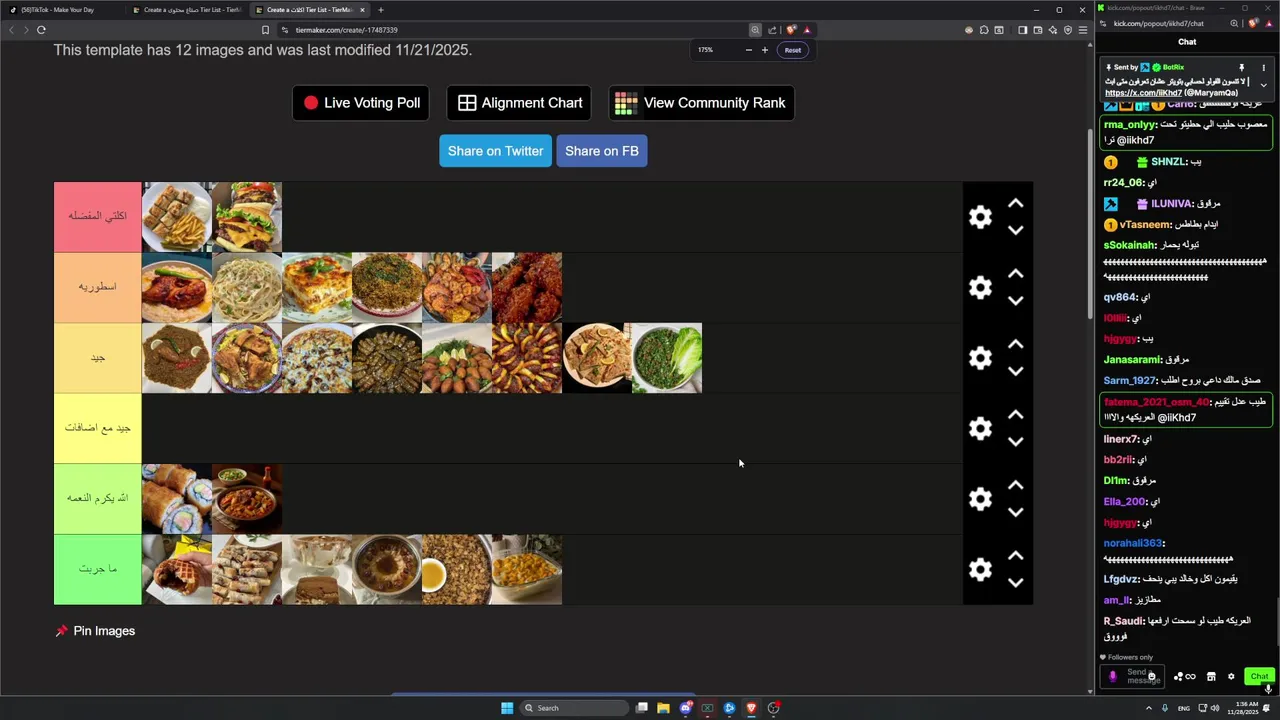Viewport: 1280px width, 720px height.
Task: Open pinned message options menu
Action: pyautogui.click(x=1263, y=68)
